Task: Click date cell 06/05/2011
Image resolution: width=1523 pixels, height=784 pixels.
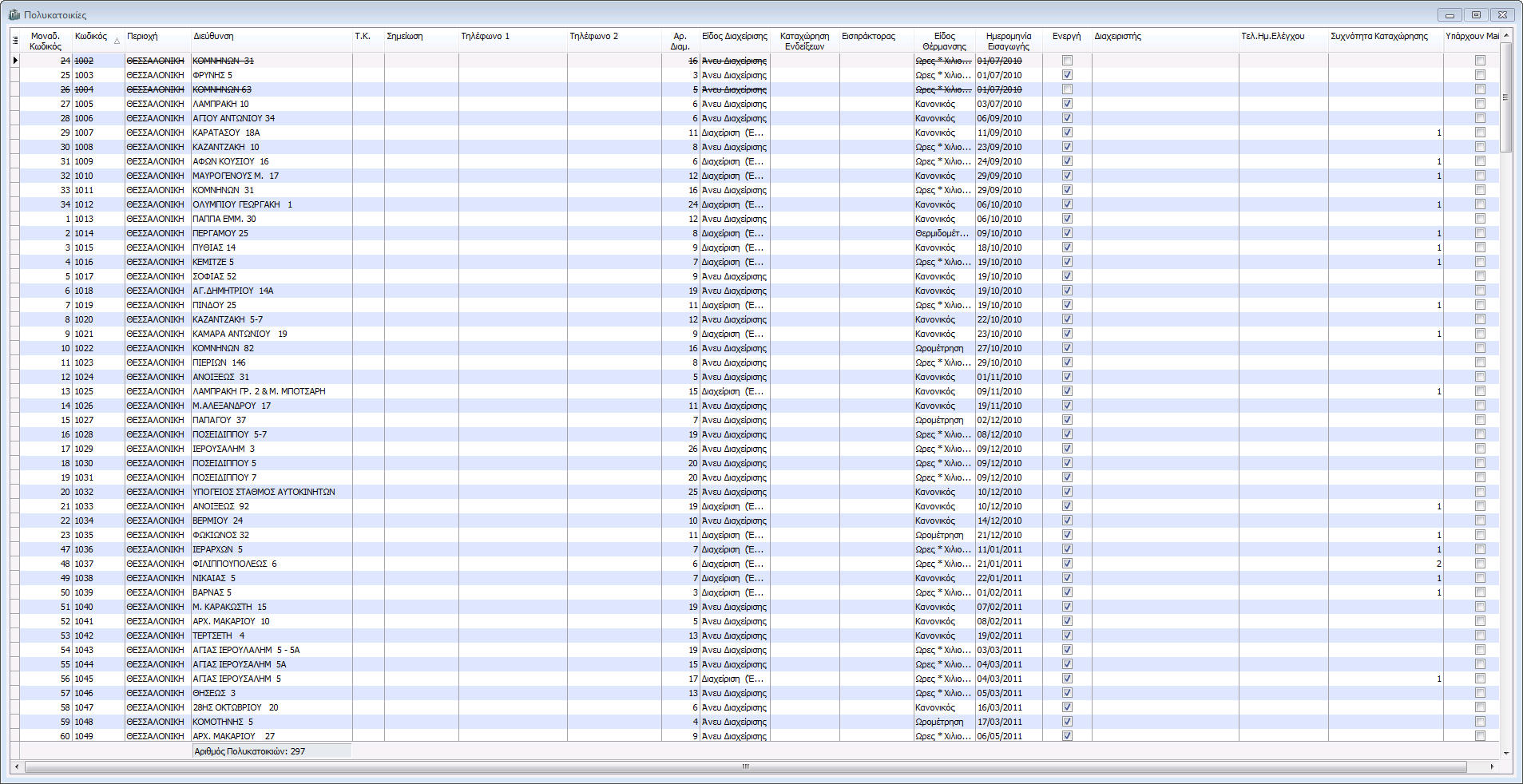Action: tap(1009, 736)
